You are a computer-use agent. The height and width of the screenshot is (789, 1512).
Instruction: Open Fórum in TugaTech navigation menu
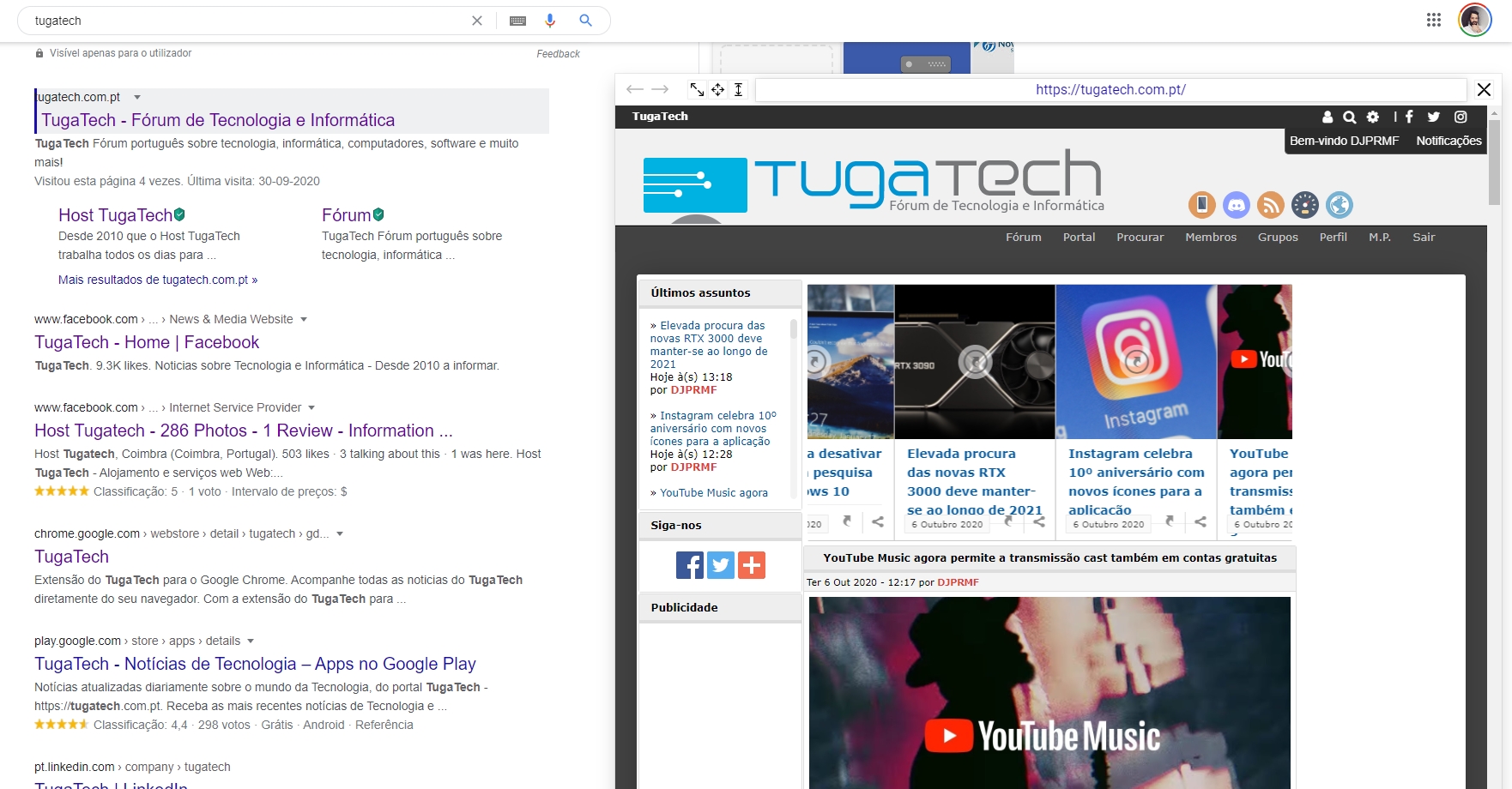pyautogui.click(x=1024, y=238)
